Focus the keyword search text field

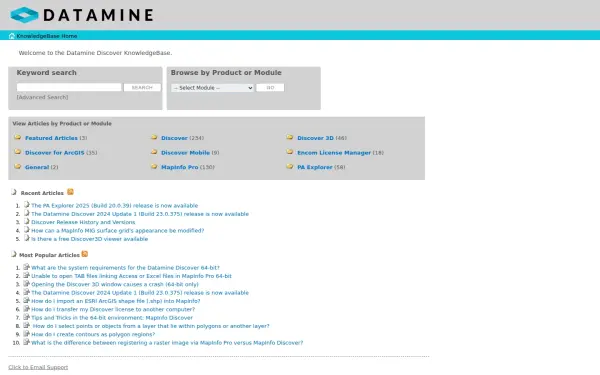[69, 87]
